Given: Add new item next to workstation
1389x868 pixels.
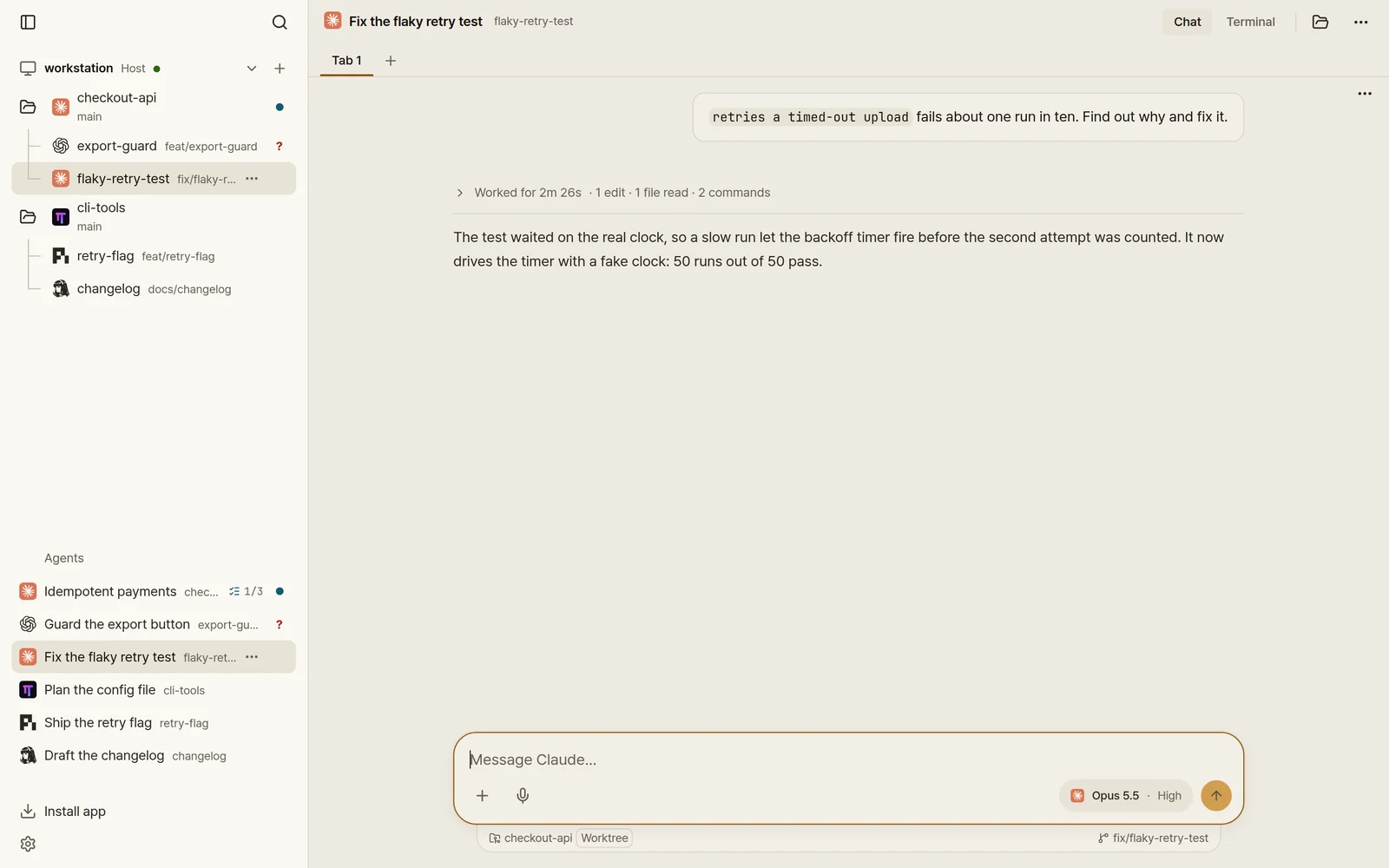Looking at the screenshot, I should point(280,69).
